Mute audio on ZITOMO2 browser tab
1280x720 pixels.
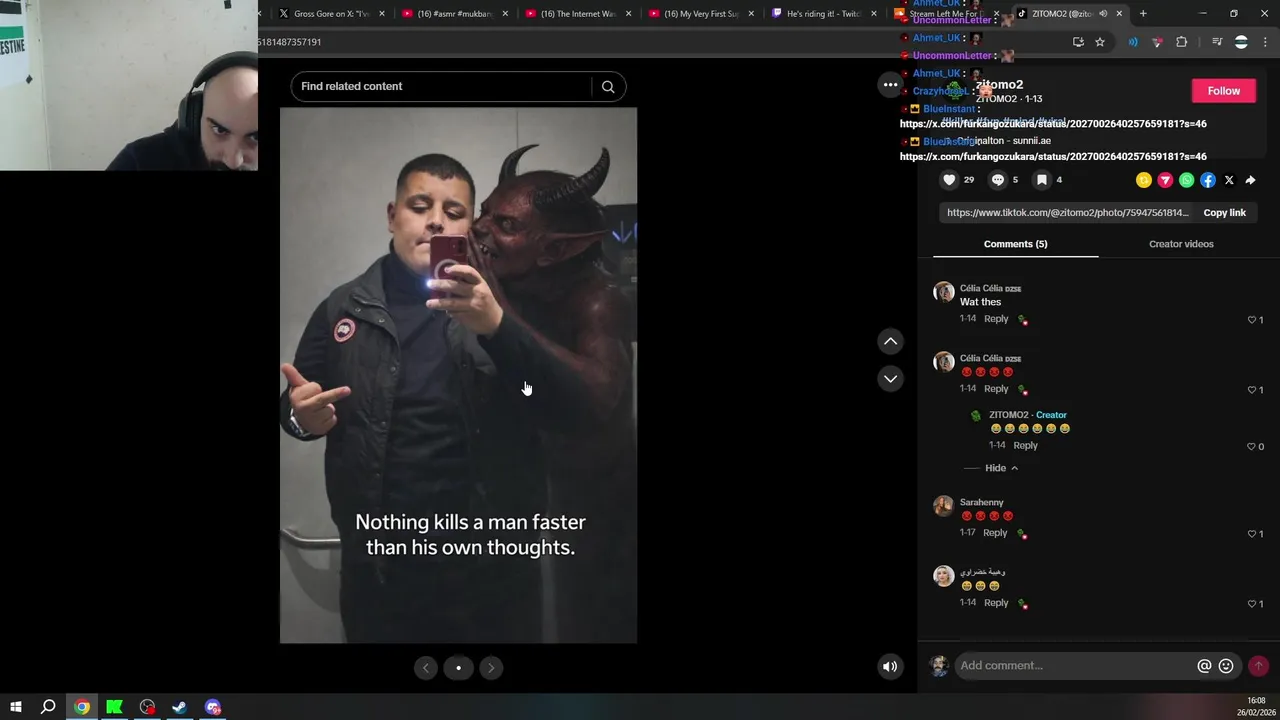[x=1103, y=14]
